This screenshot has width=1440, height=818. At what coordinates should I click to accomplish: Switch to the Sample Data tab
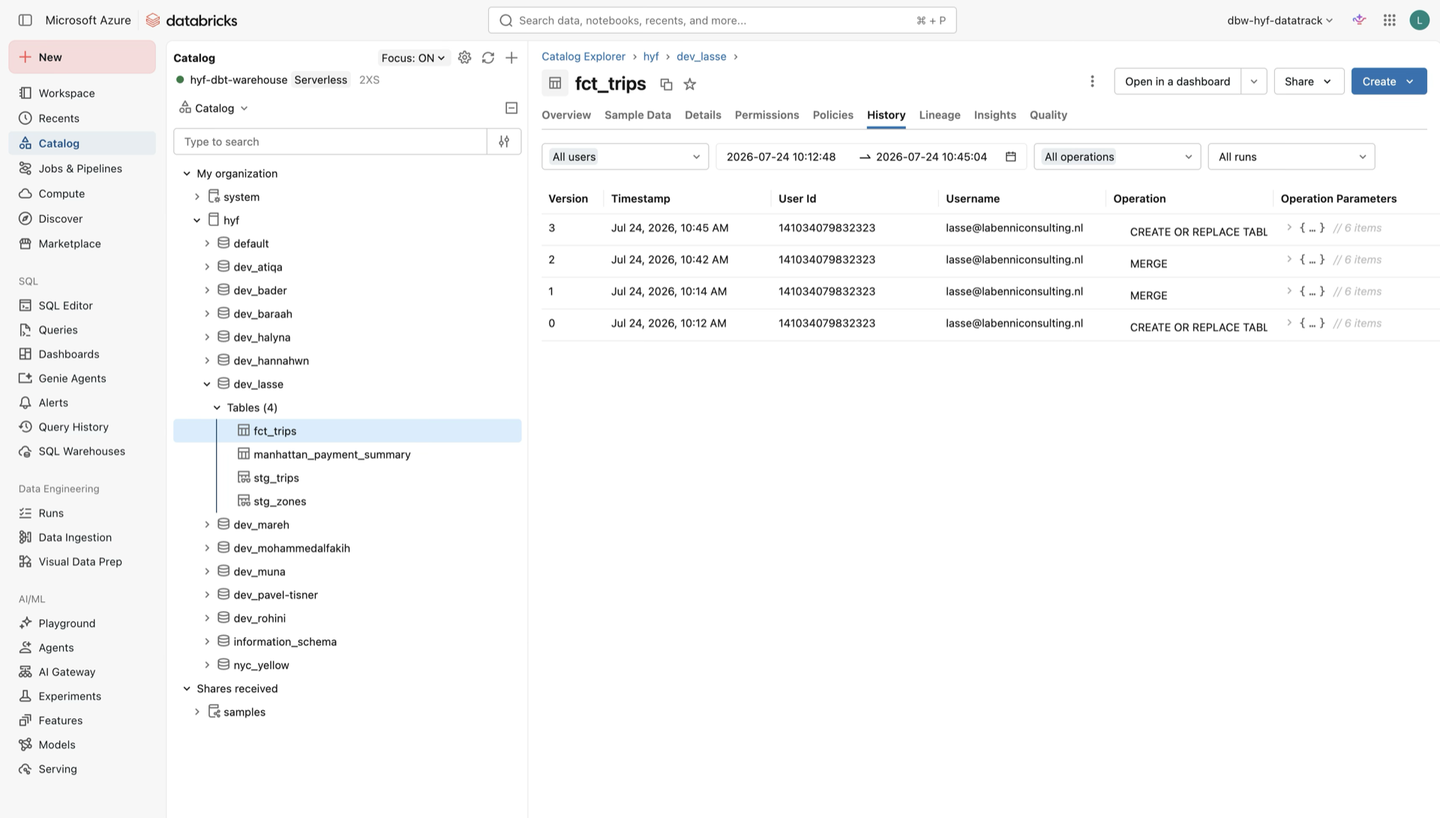pos(638,115)
